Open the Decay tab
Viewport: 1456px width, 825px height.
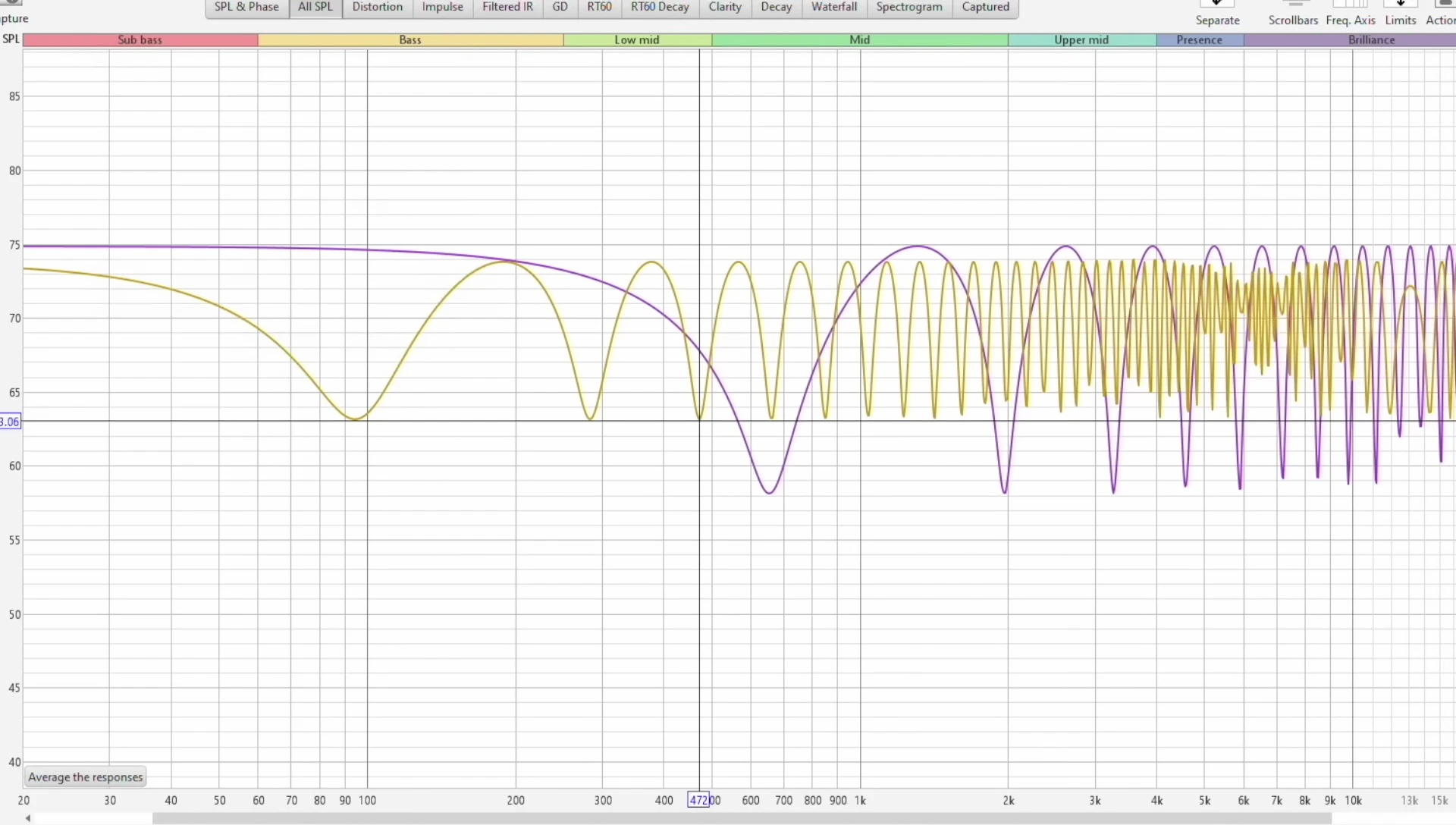(x=777, y=8)
